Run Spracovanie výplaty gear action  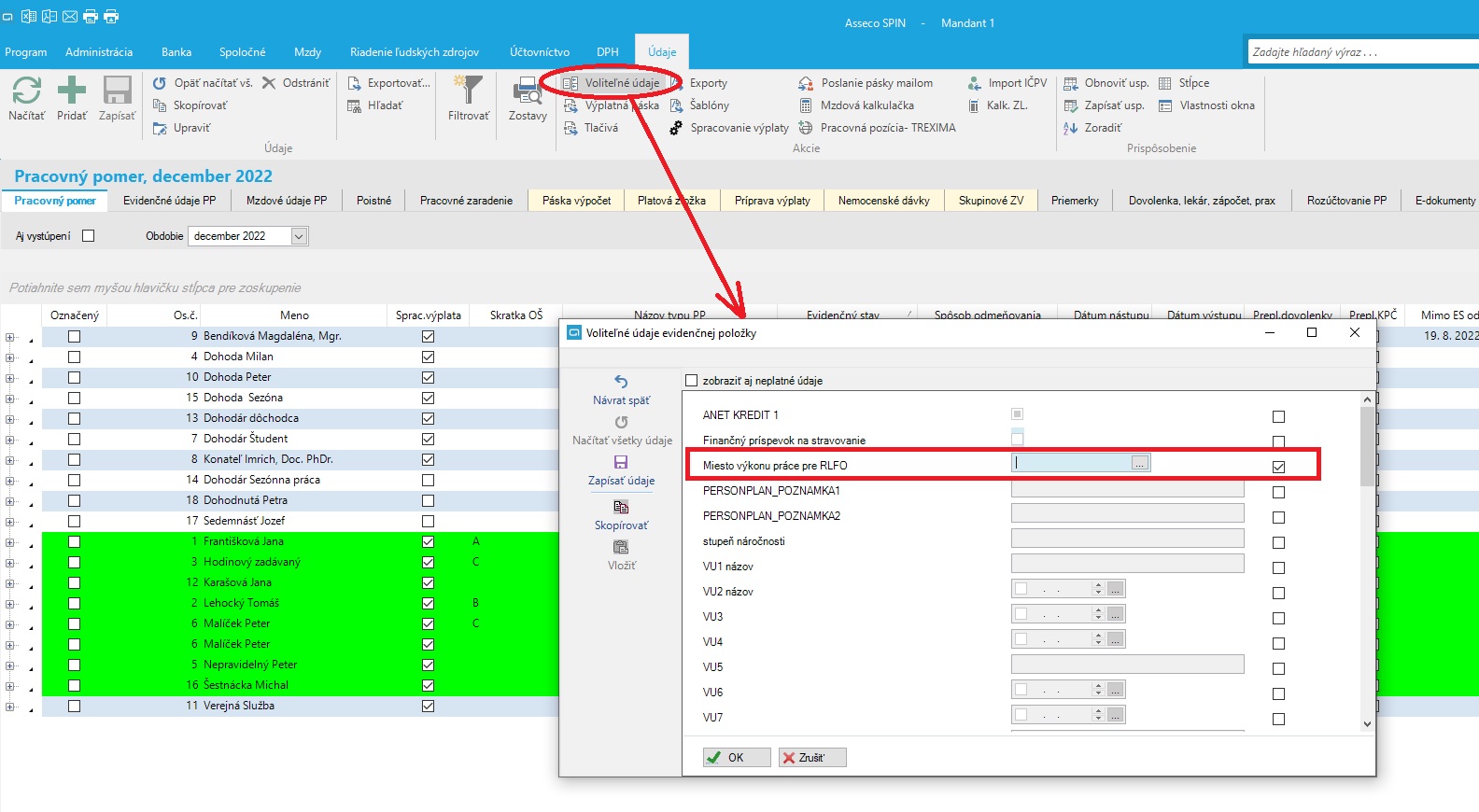[677, 128]
